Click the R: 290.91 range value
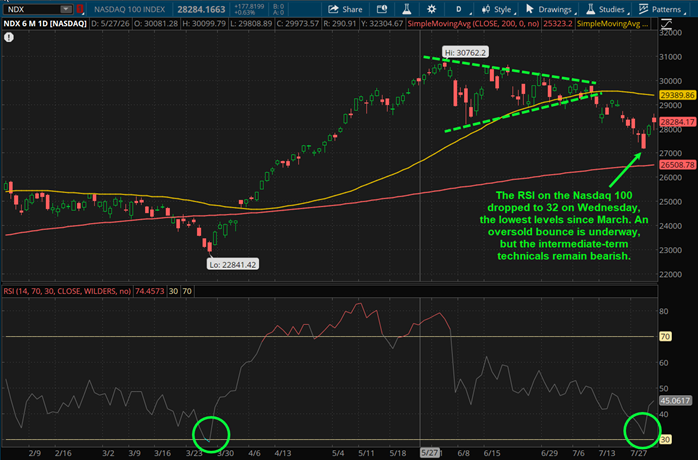 tap(340, 24)
